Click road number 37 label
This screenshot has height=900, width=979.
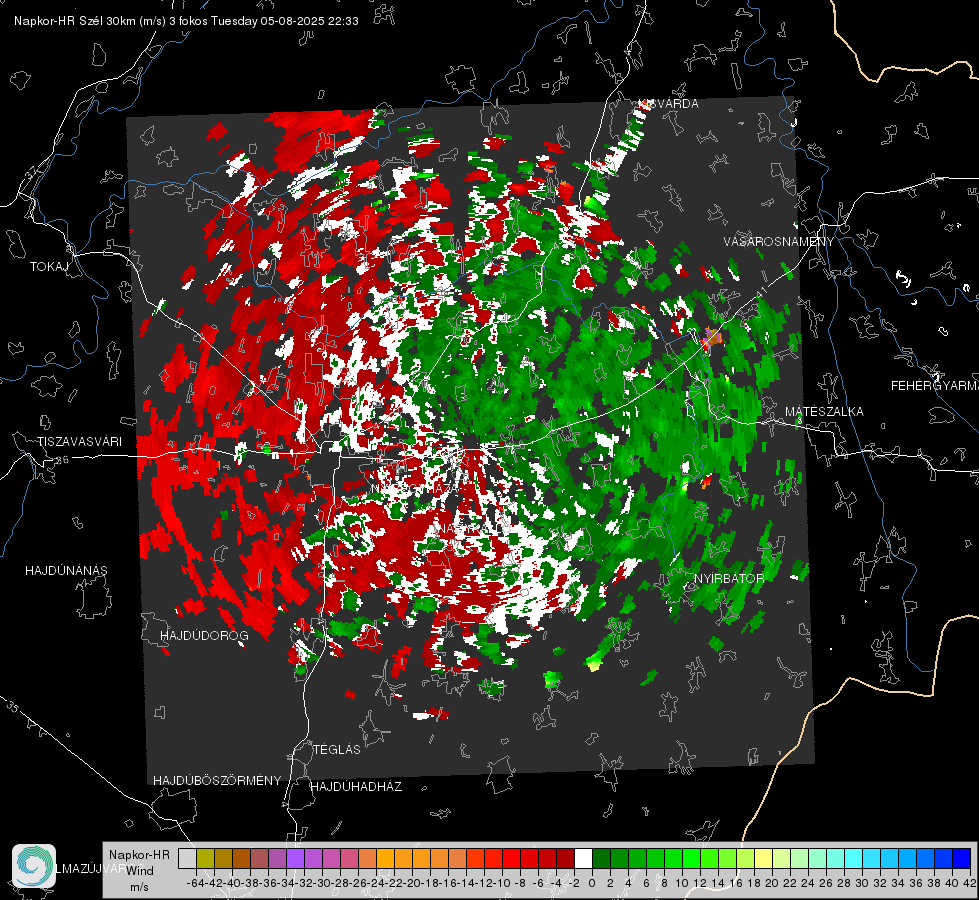point(32,171)
